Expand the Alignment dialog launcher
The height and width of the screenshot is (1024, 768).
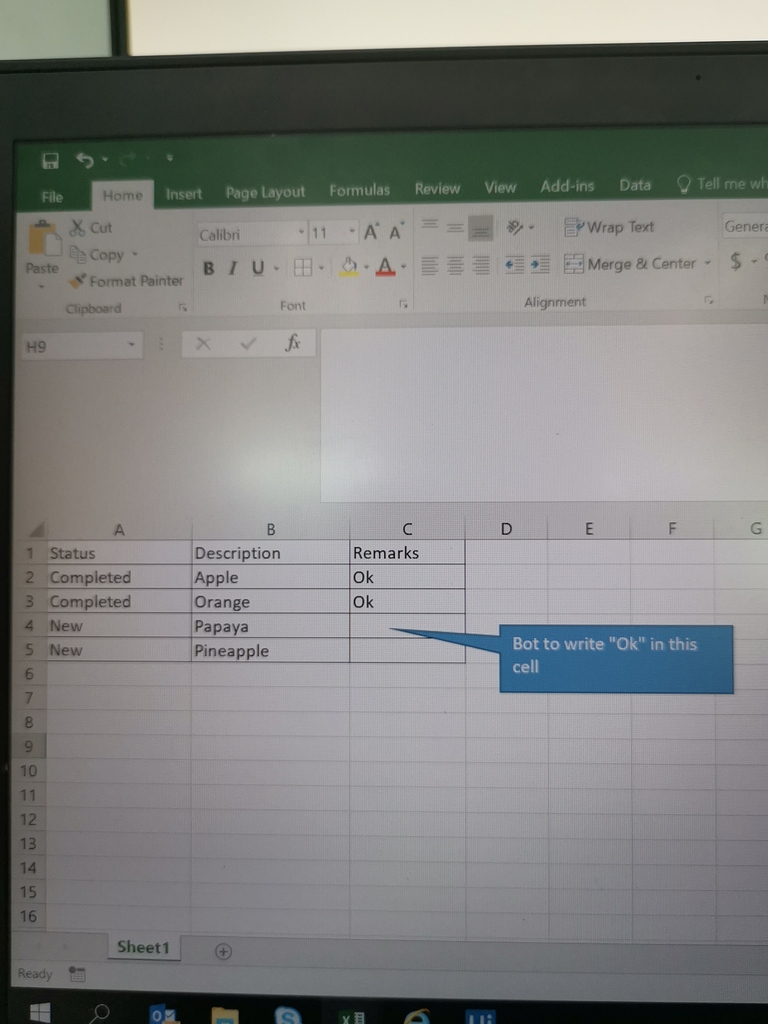click(709, 300)
